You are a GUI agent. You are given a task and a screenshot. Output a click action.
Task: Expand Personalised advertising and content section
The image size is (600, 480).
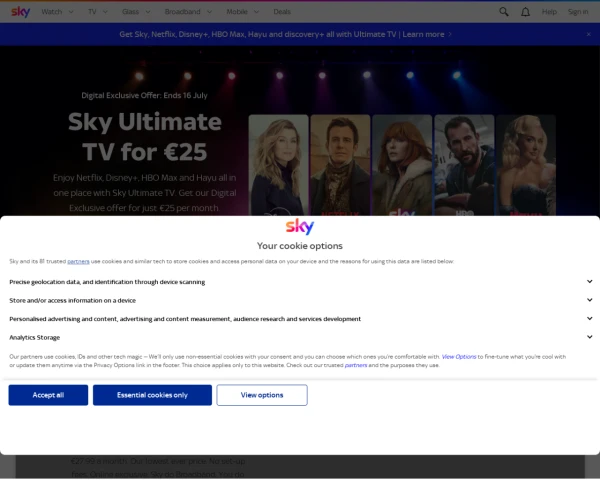coord(300,319)
